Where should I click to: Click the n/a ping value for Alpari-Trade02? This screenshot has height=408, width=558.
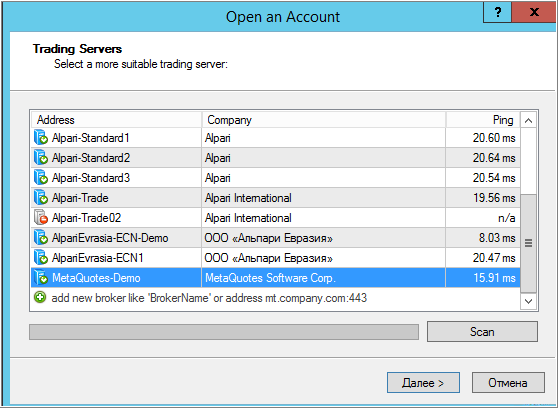pyautogui.click(x=507, y=218)
